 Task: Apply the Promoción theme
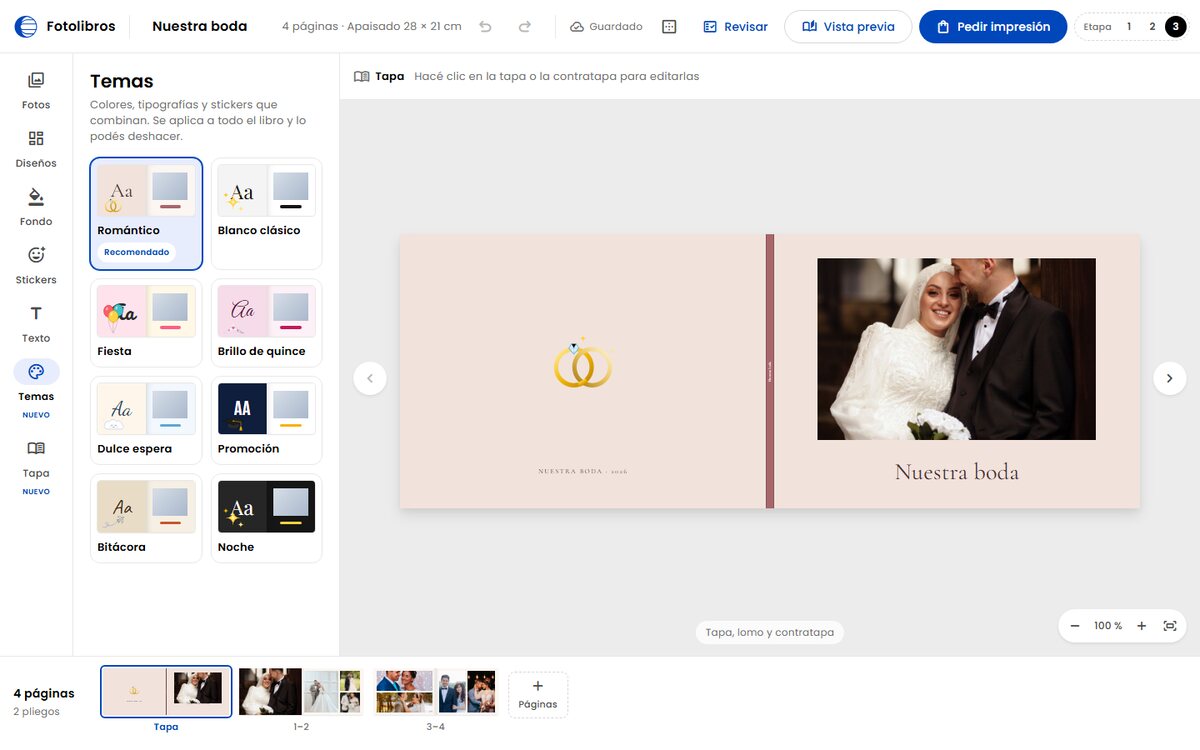(266, 420)
